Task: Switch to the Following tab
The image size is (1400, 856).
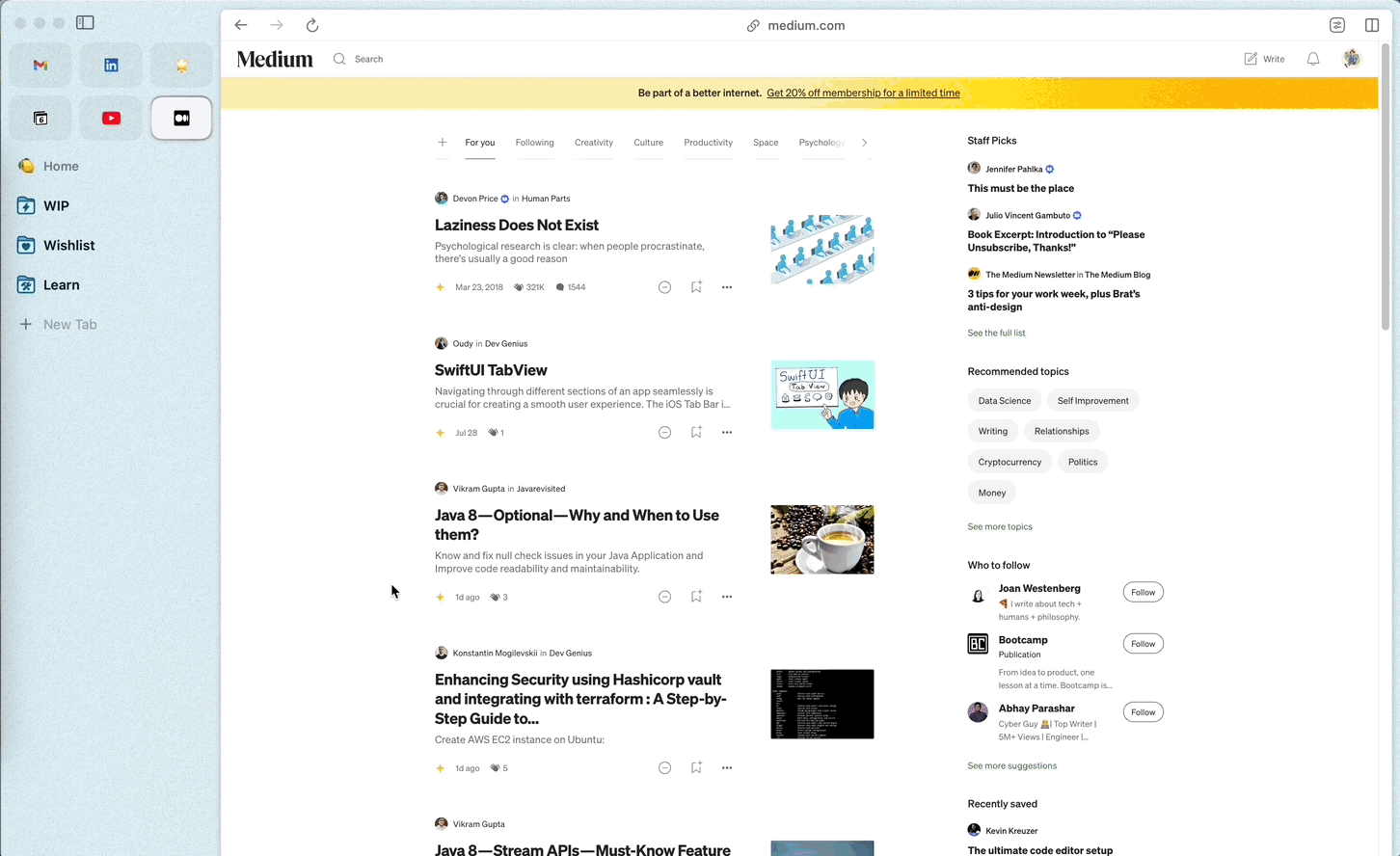Action: (534, 143)
